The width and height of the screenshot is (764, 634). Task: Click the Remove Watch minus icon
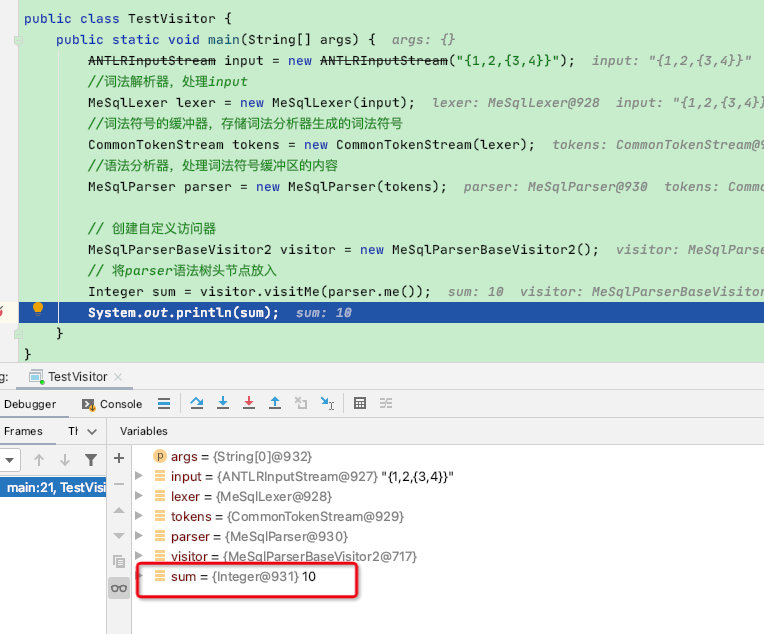point(119,484)
